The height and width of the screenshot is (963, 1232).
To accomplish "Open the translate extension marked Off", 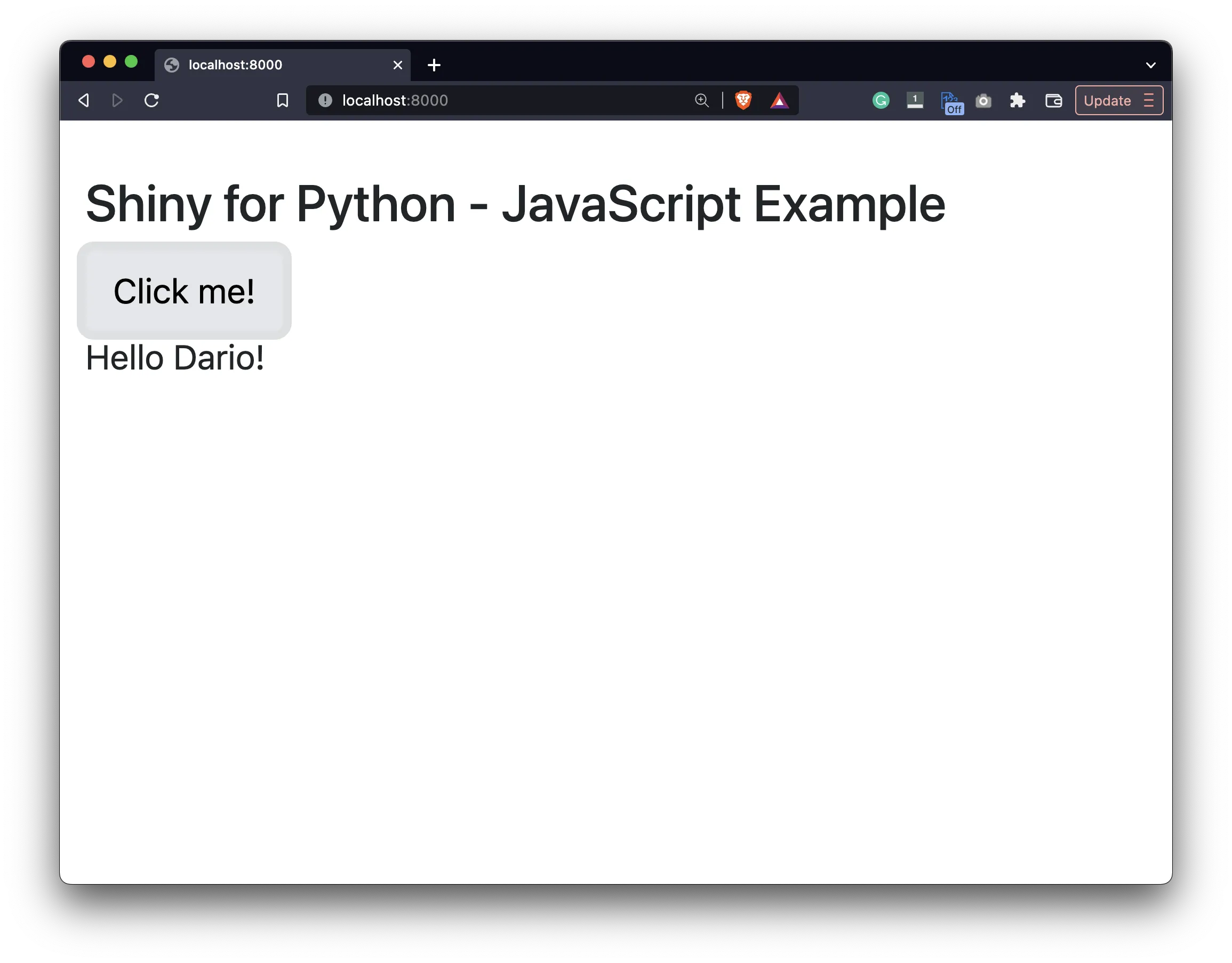I will (950, 100).
